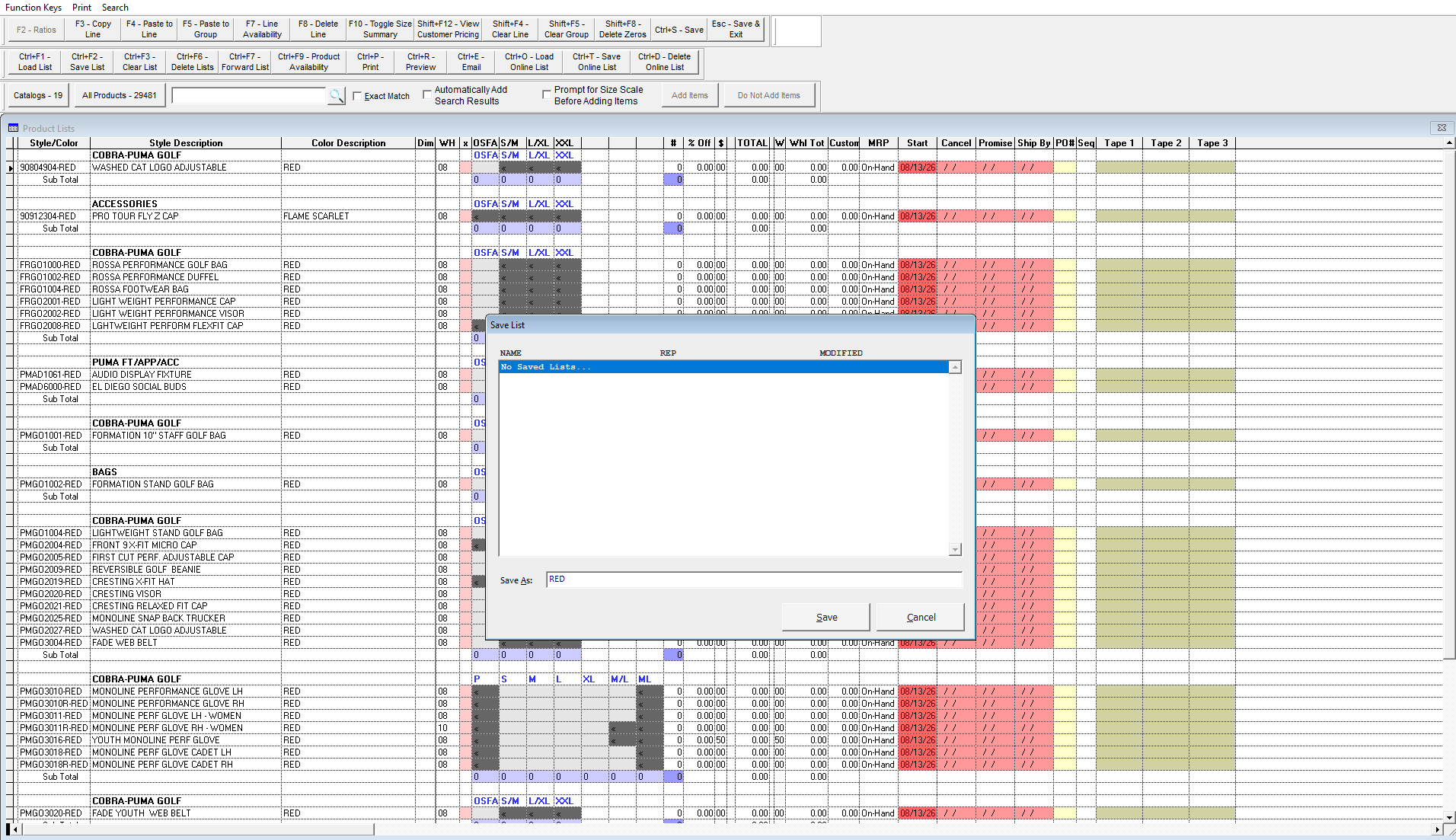Click Ctrl+F6 Delete Lists button
Image resolution: width=1456 pixels, height=840 pixels.
pyautogui.click(x=193, y=62)
